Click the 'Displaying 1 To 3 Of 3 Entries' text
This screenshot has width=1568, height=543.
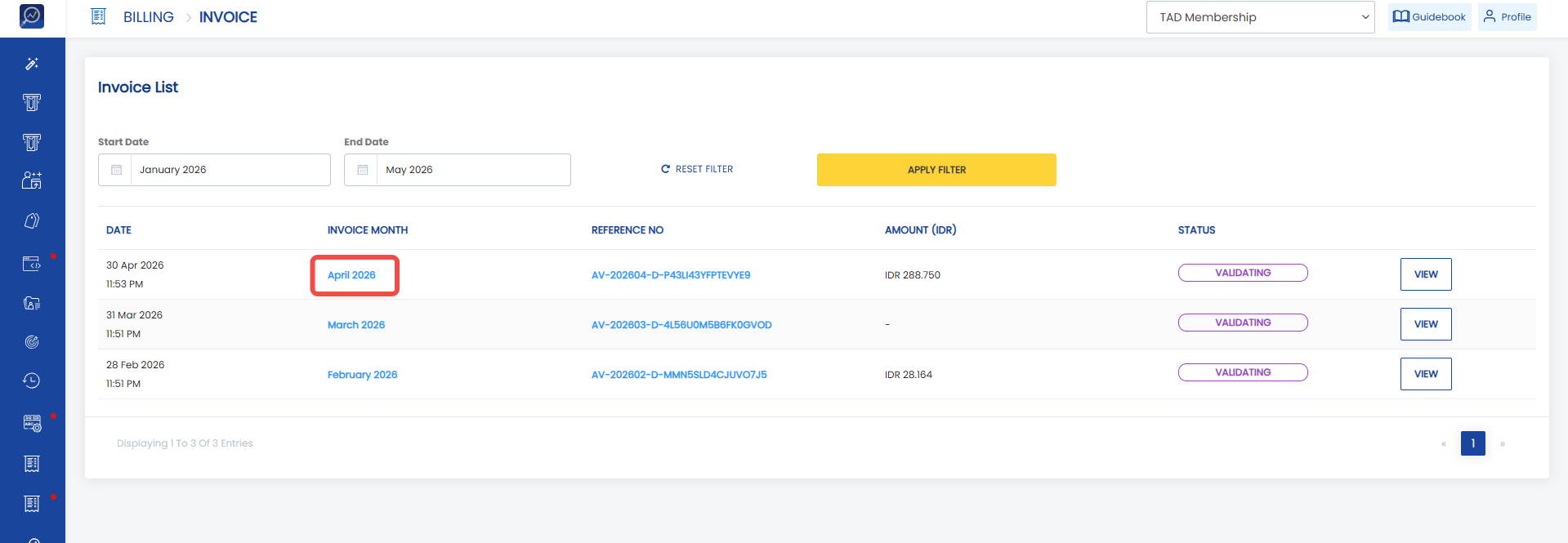[x=185, y=443]
